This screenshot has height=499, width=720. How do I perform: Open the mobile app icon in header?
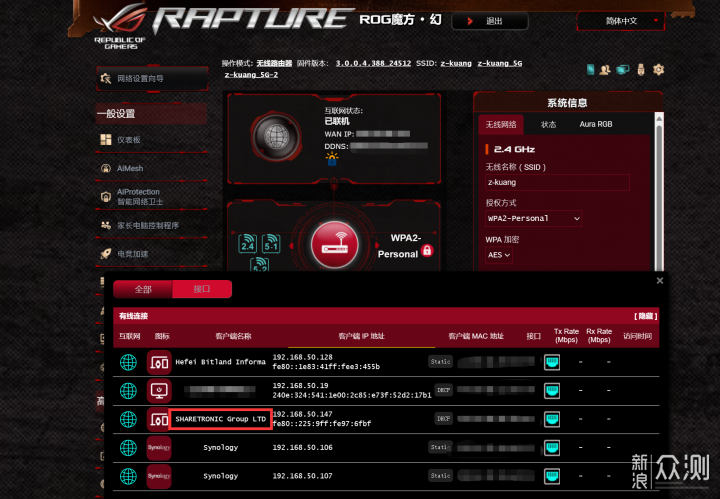click(x=591, y=70)
